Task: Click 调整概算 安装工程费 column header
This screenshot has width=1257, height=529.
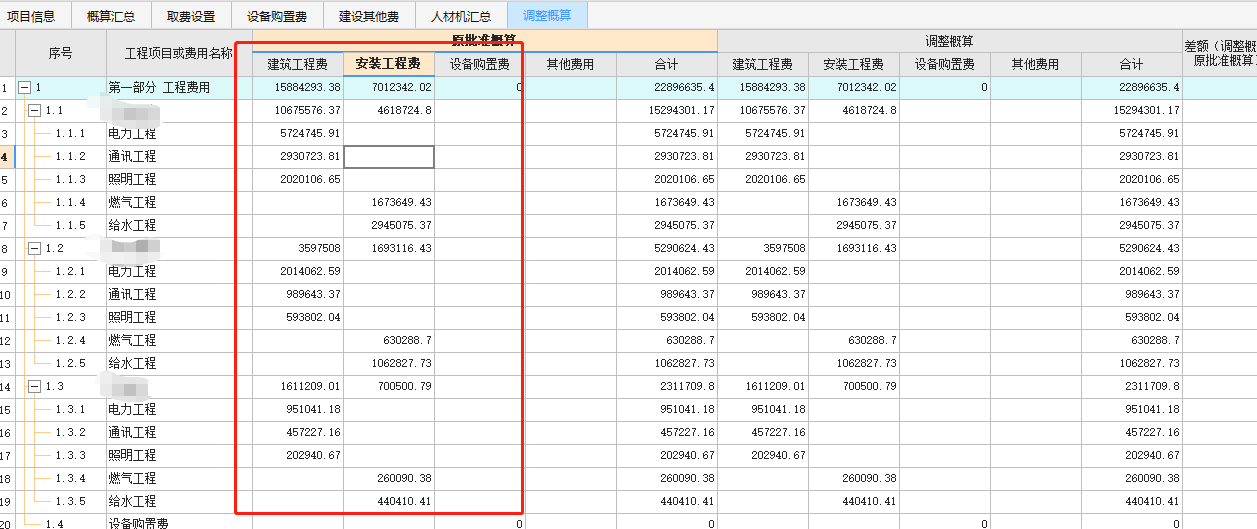Action: [854, 64]
